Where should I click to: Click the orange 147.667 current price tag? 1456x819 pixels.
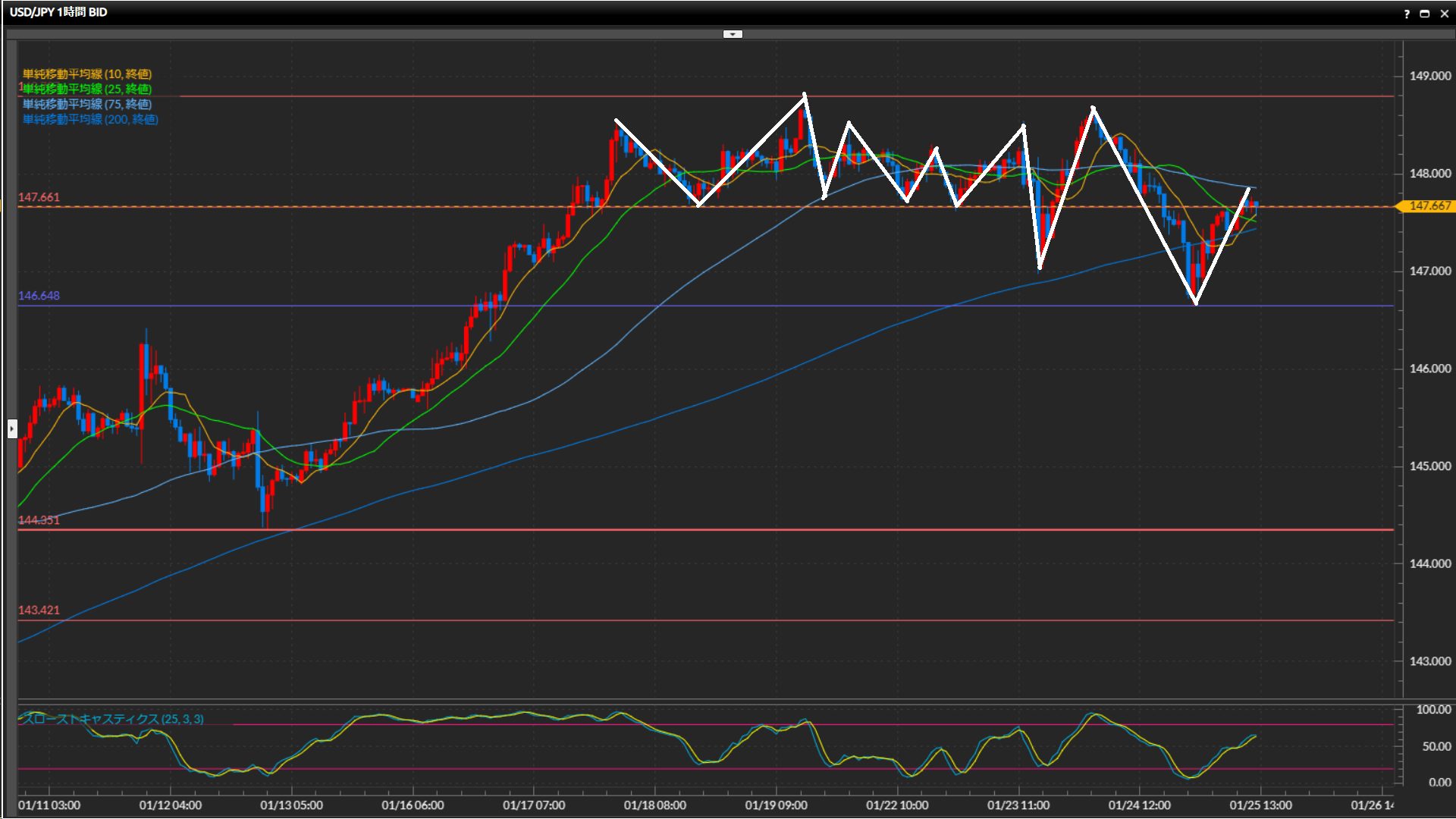(1429, 206)
